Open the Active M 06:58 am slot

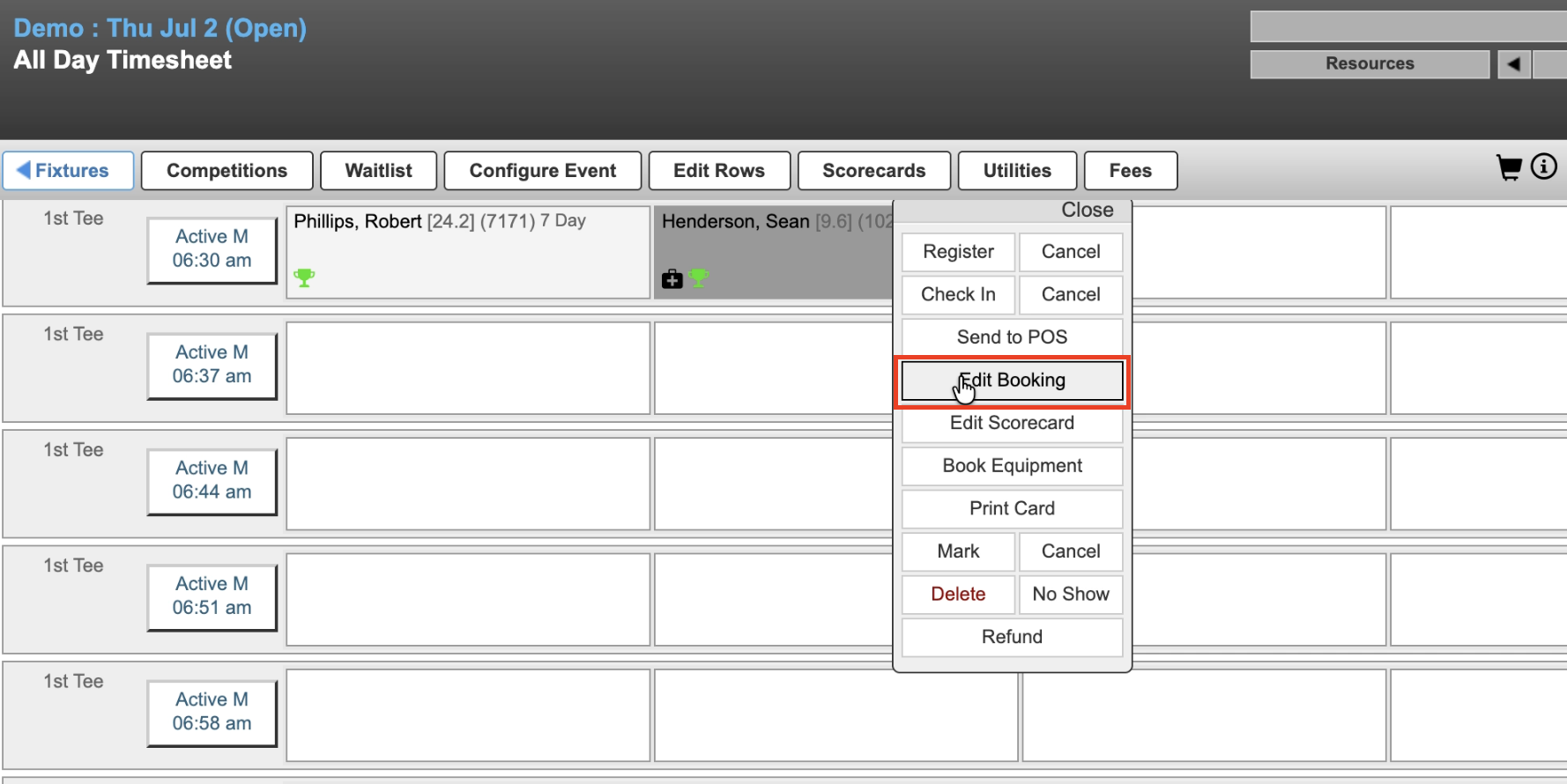212,712
